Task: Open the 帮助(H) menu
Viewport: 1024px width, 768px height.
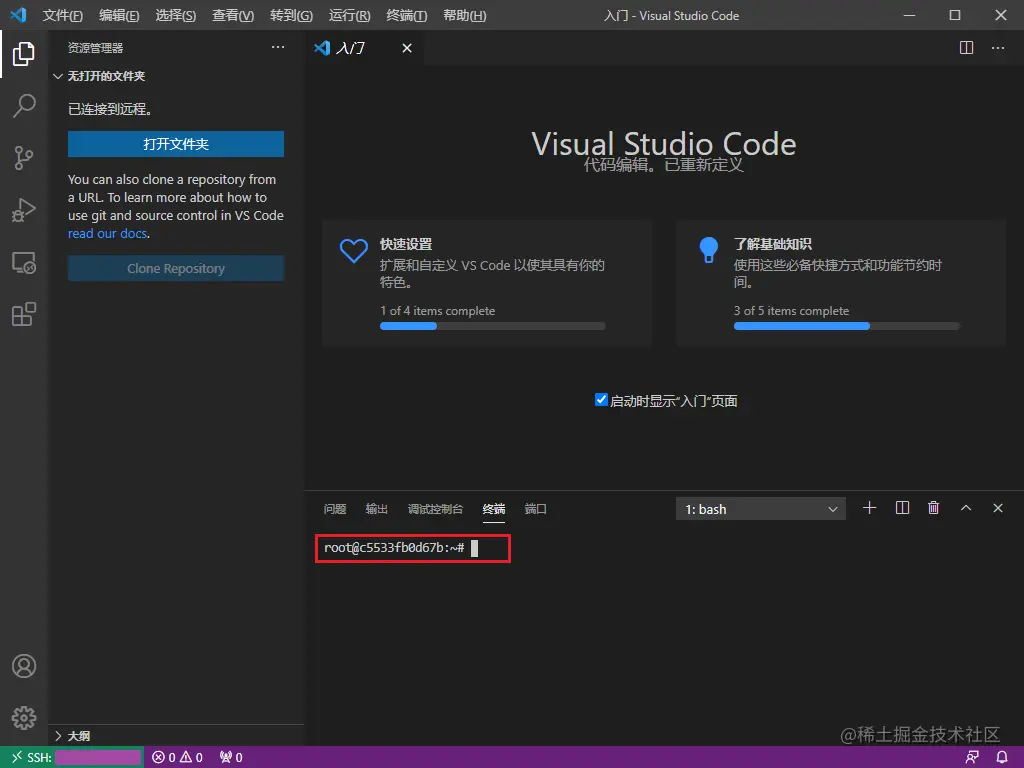Action: [464, 15]
